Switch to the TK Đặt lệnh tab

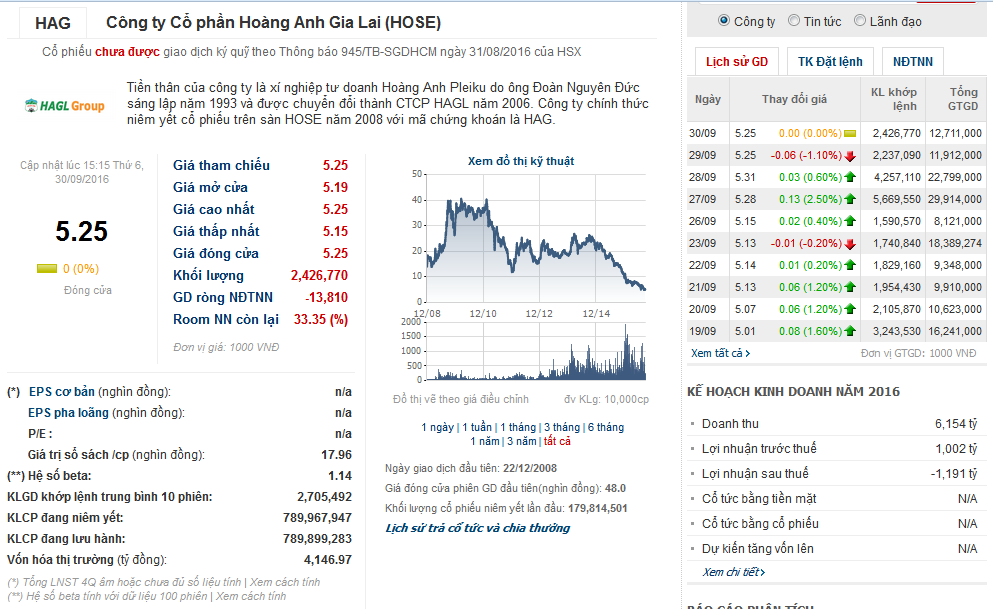(x=830, y=61)
